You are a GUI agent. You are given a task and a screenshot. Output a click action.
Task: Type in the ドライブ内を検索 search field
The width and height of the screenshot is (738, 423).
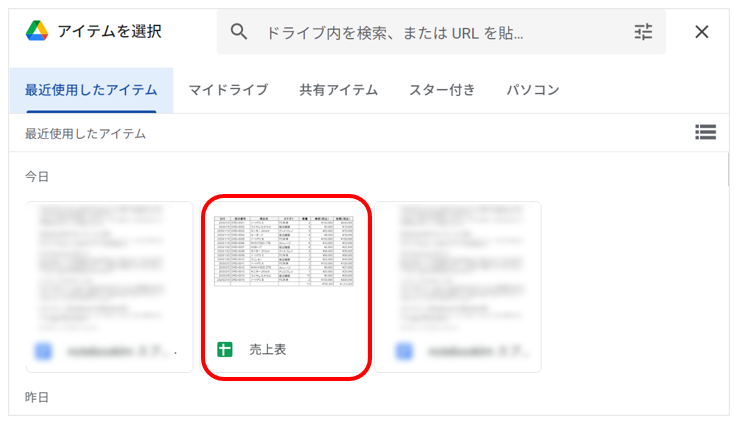point(430,32)
